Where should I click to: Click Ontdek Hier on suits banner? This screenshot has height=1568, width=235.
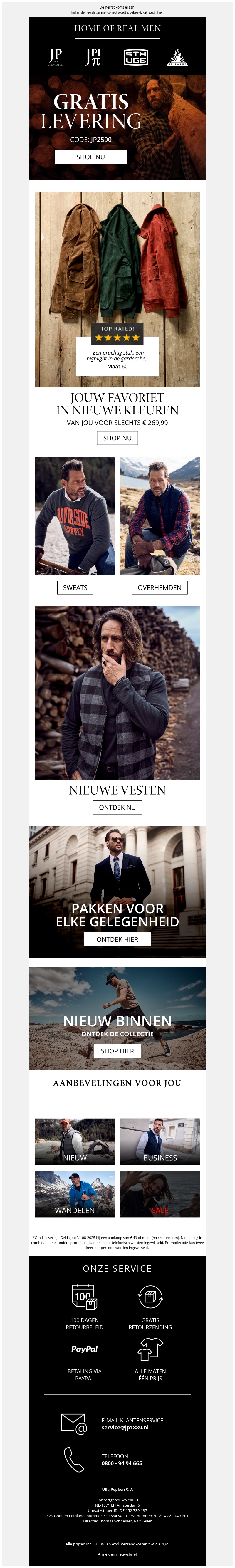tap(117, 939)
